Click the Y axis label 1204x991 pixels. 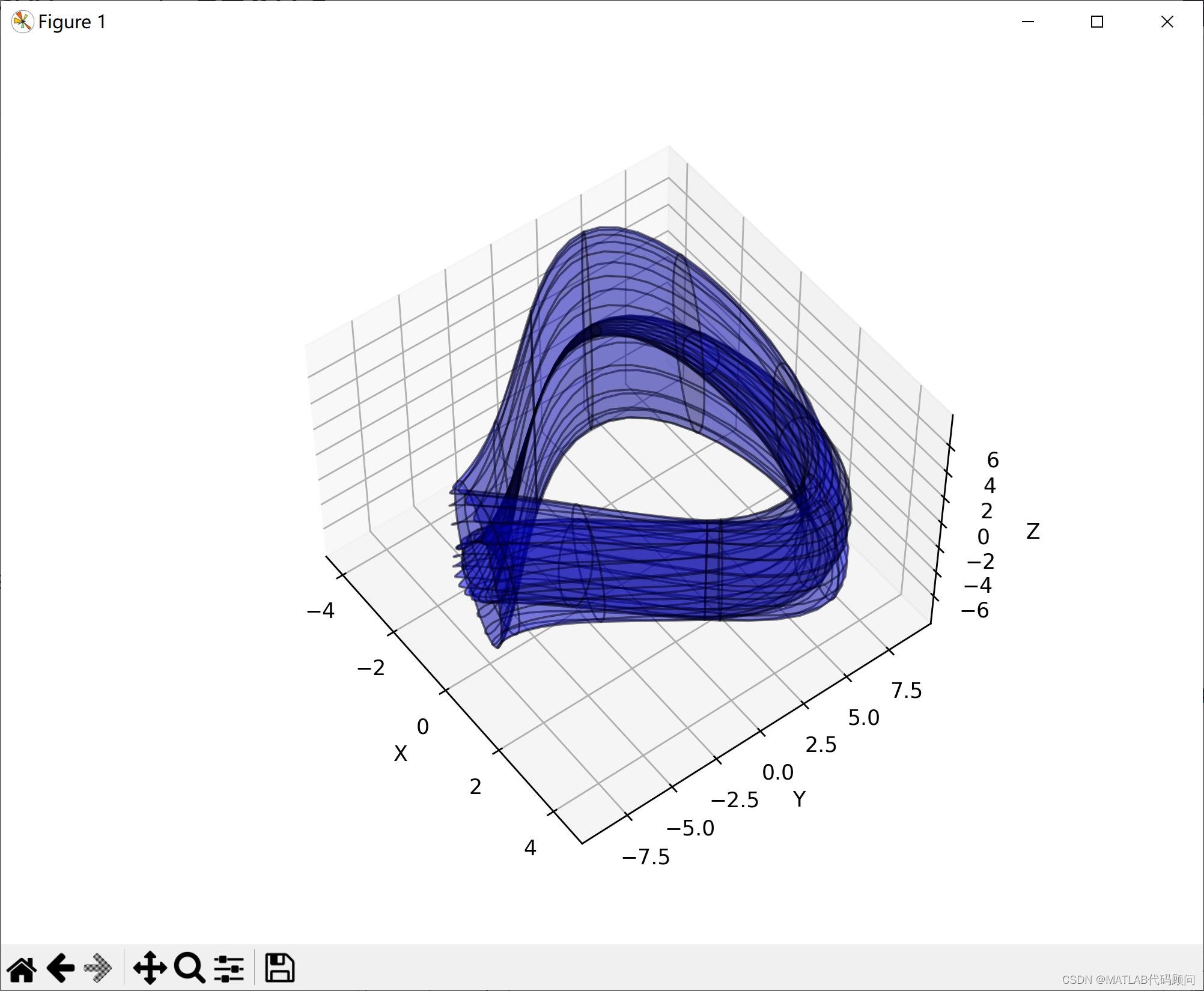click(799, 799)
